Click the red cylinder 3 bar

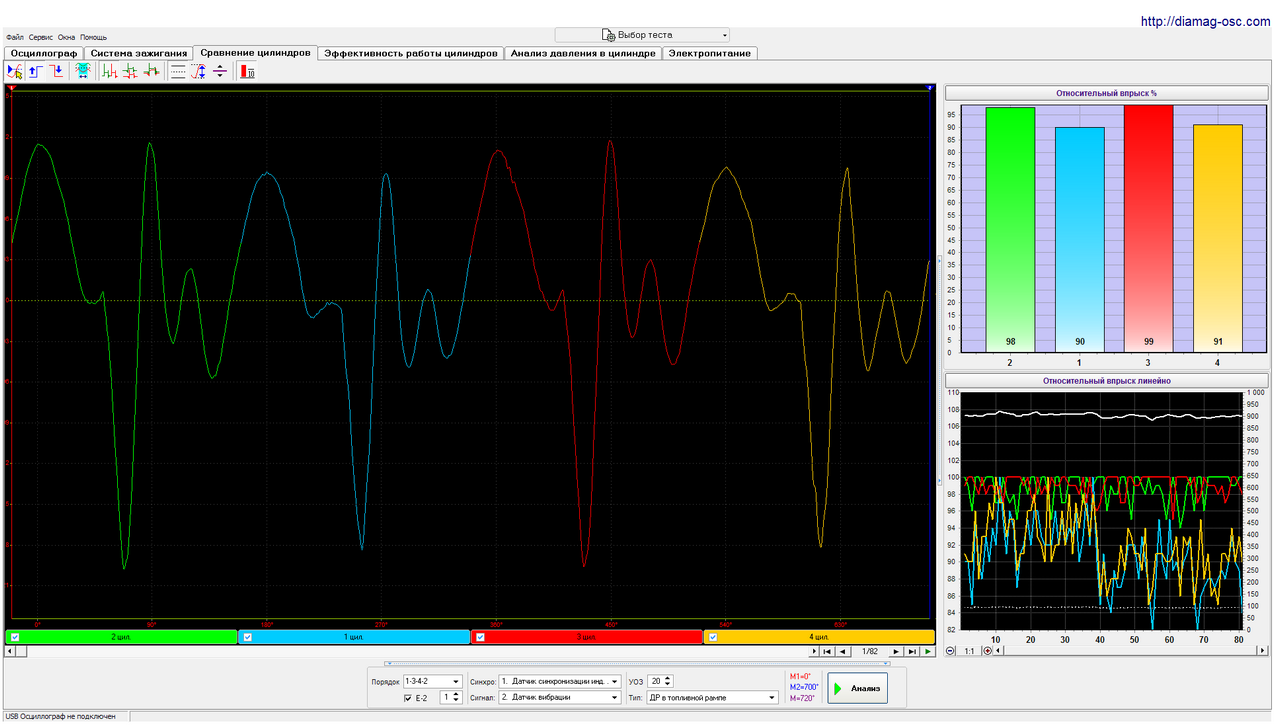[1148, 228]
